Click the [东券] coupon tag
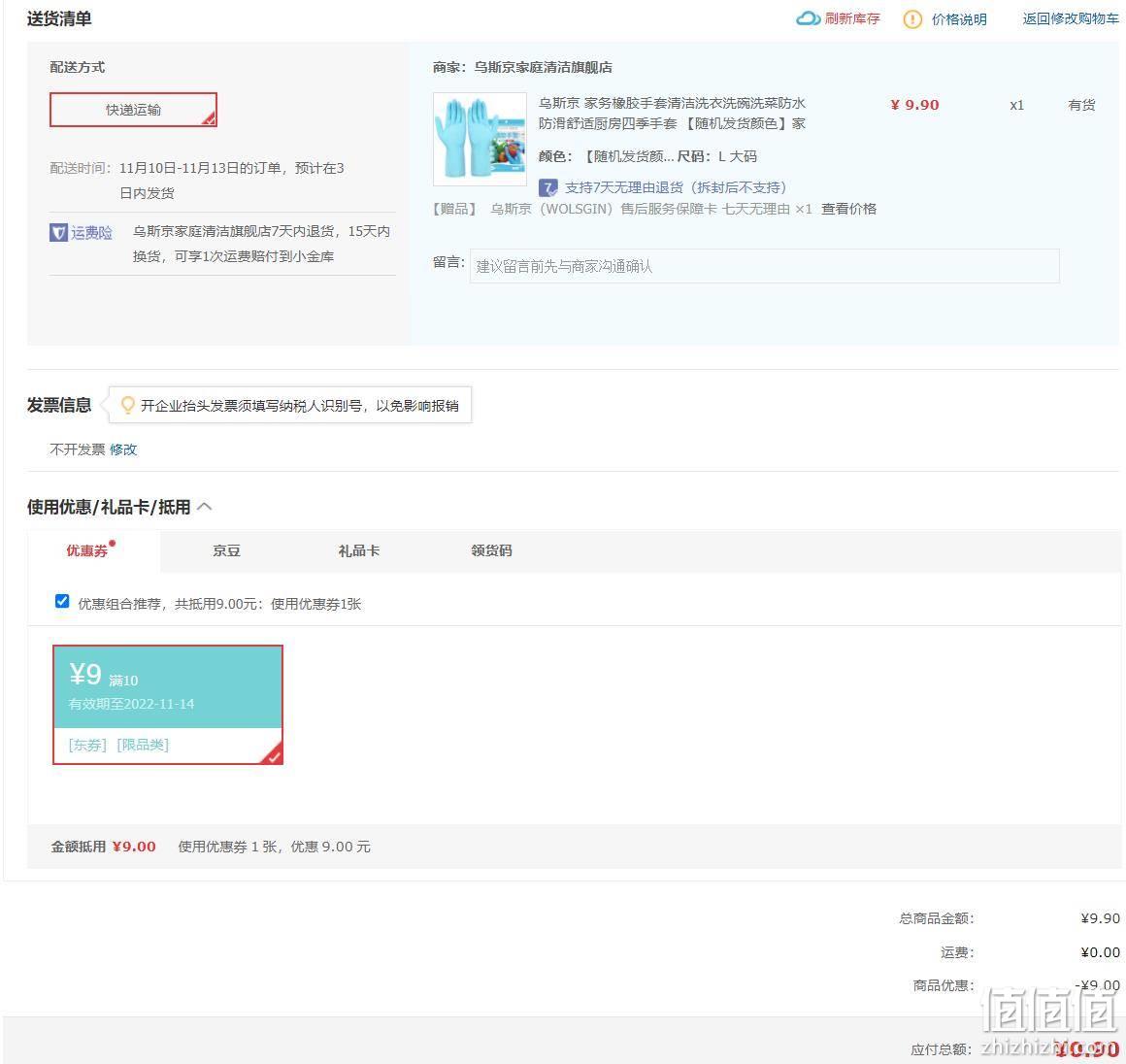Screen dimensions: 1126x1064 point(87,745)
